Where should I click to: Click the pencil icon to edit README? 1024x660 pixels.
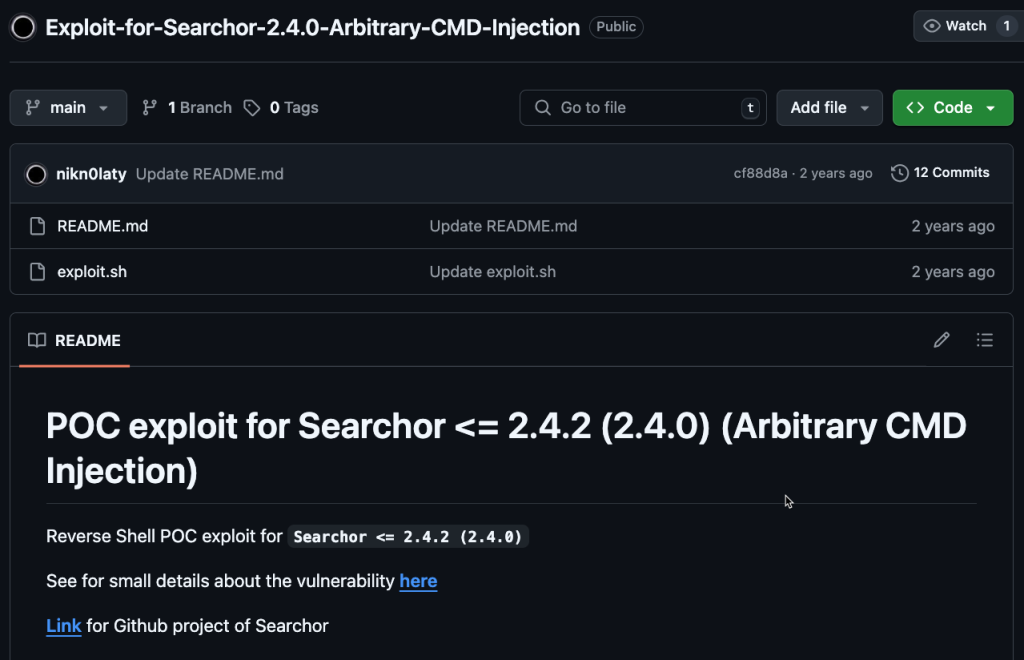(x=941, y=340)
